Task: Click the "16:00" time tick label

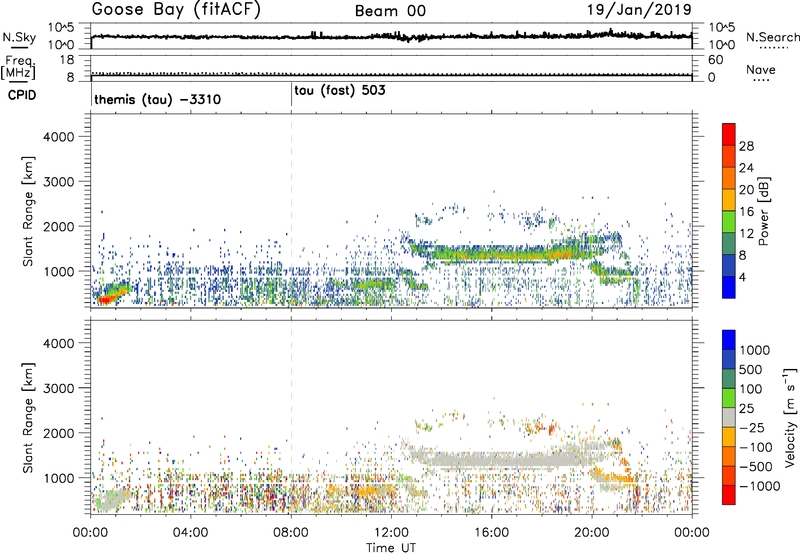Action: tap(491, 533)
